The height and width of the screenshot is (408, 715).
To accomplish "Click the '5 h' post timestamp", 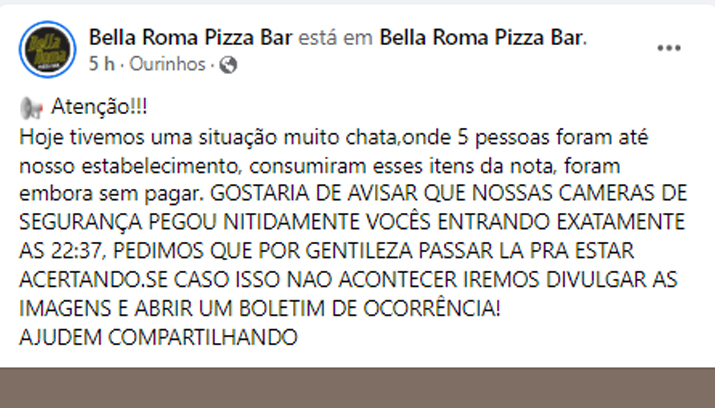I will [x=101, y=64].
